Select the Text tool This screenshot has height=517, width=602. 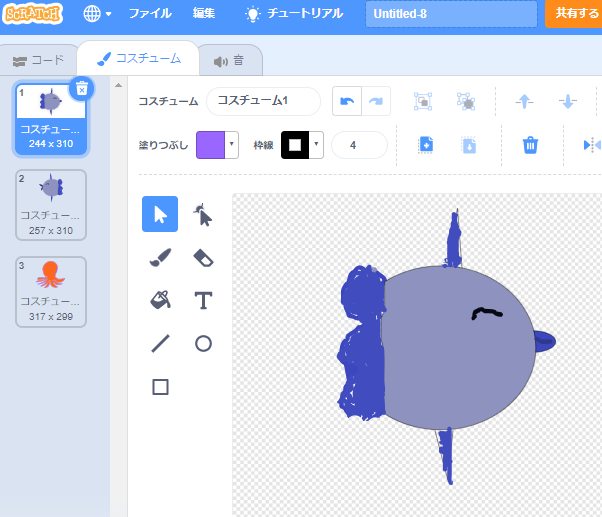point(203,300)
